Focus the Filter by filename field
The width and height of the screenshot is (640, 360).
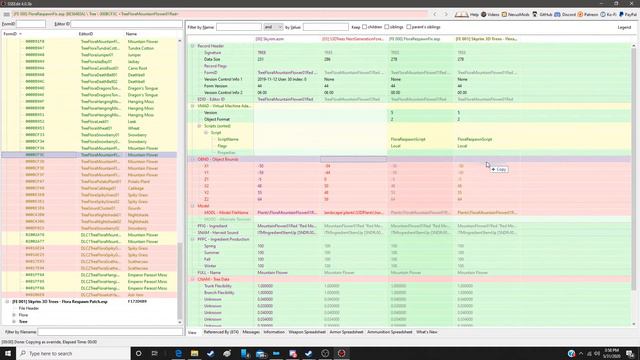(109, 332)
